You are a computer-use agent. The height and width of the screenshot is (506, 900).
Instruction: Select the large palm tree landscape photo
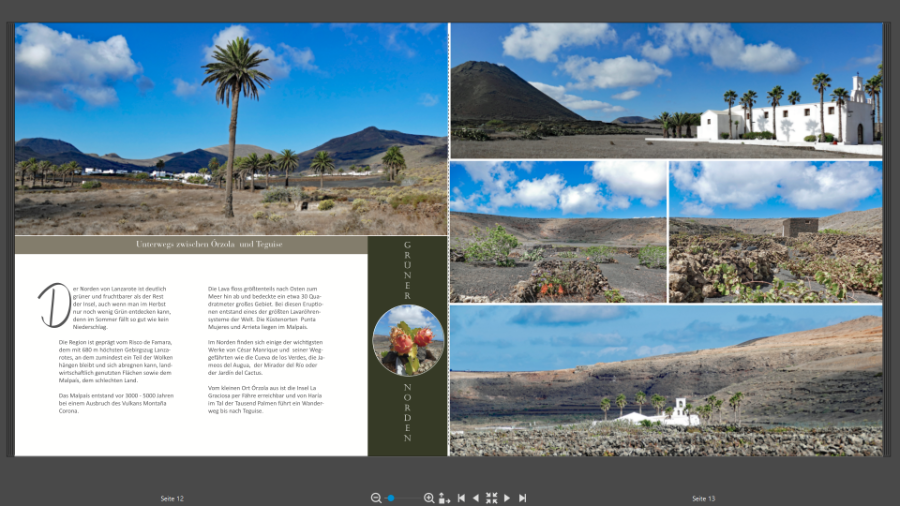point(231,129)
